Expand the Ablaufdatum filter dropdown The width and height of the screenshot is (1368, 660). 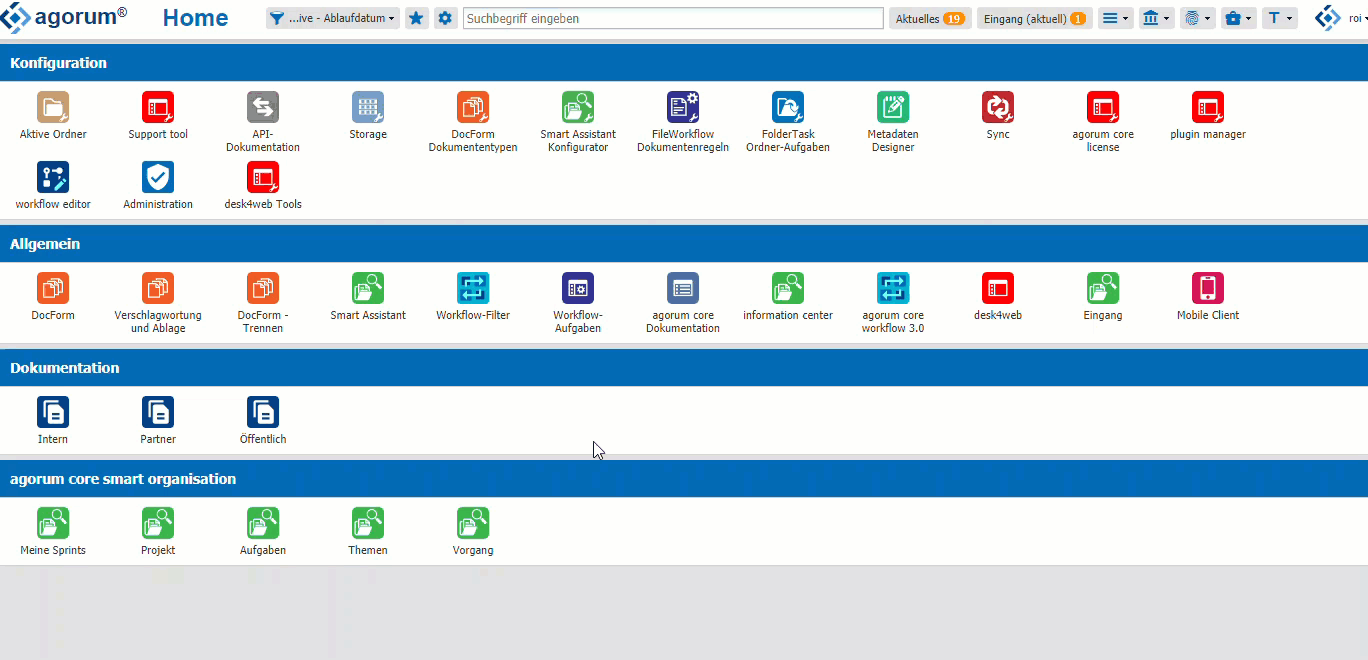pyautogui.click(x=333, y=18)
